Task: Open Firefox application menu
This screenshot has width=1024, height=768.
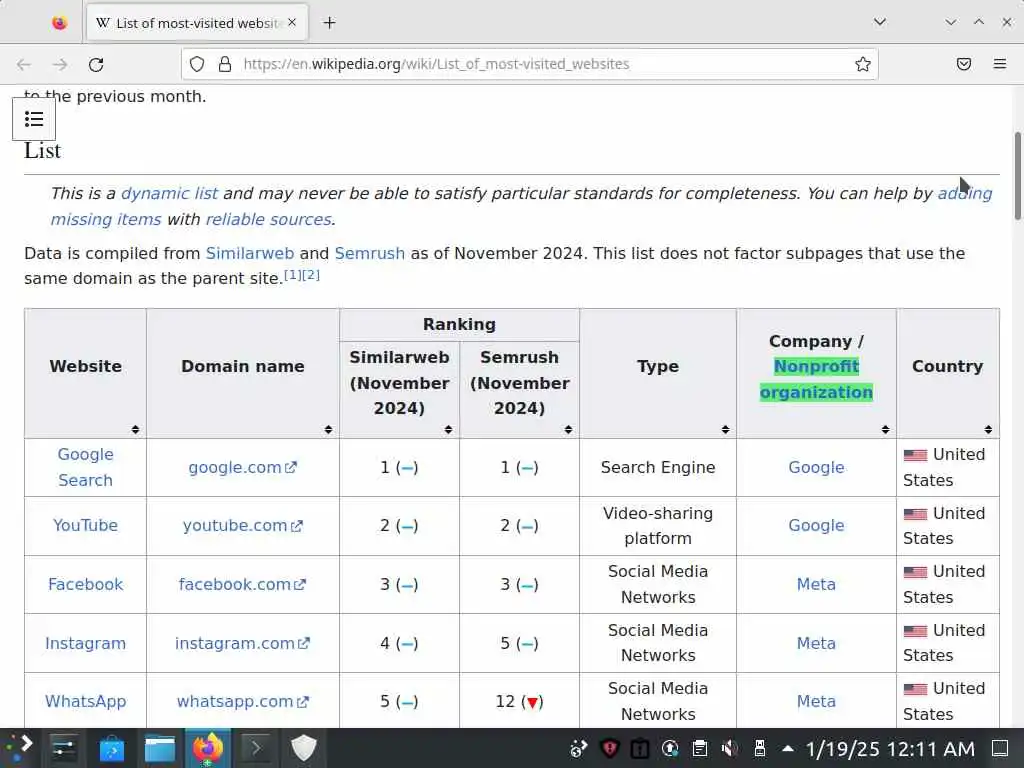Action: (x=1000, y=64)
